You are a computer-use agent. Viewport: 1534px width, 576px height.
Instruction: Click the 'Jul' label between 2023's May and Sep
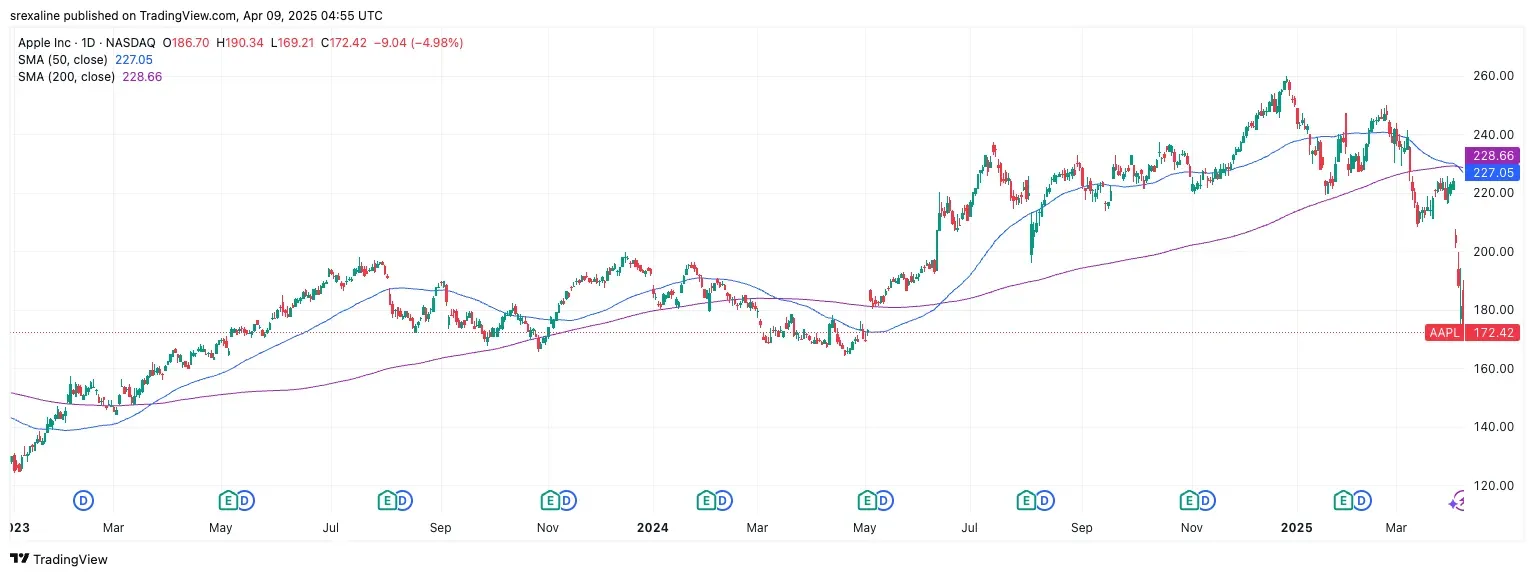[x=332, y=527]
